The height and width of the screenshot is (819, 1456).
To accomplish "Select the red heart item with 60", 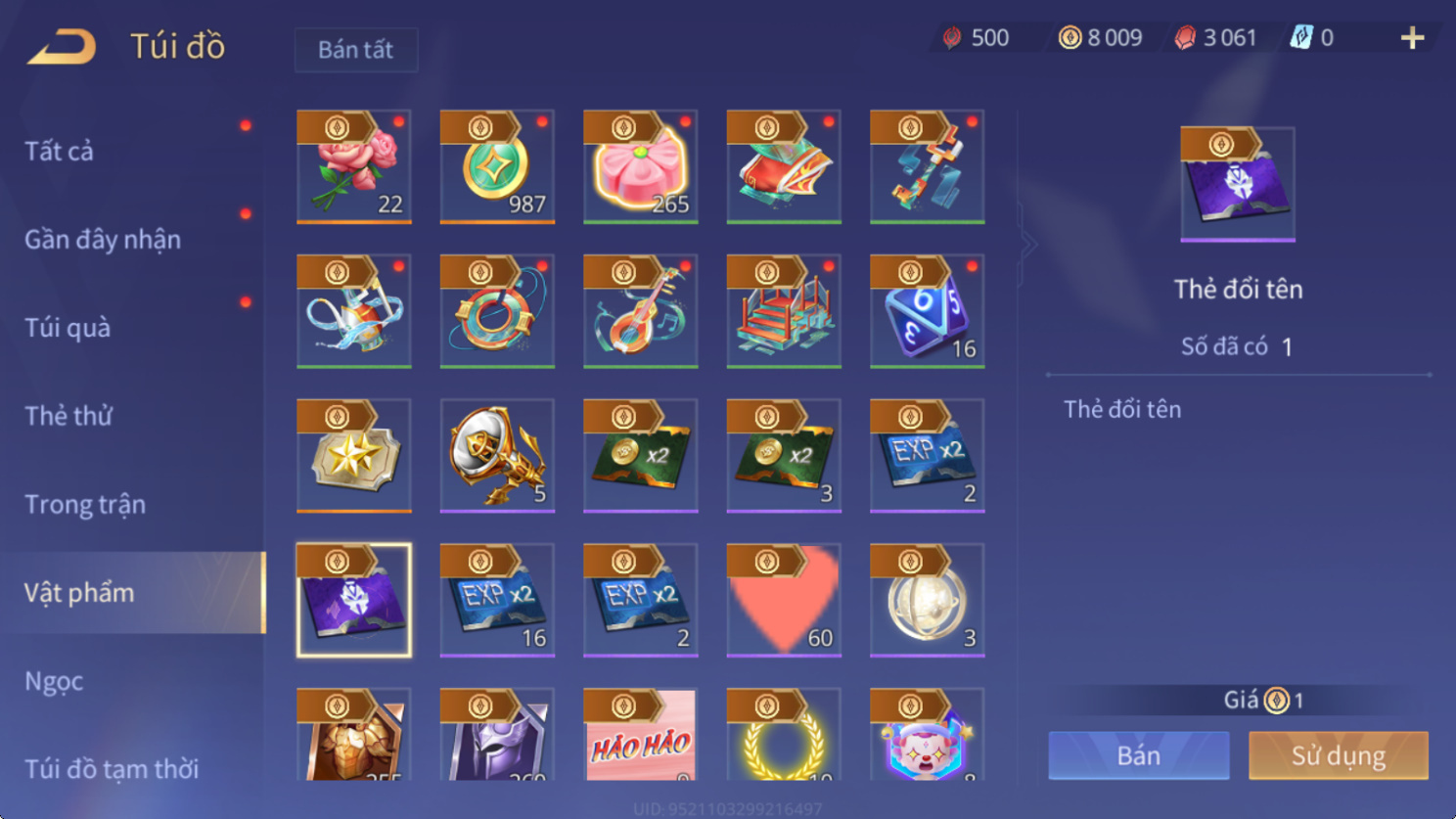I will (x=784, y=600).
